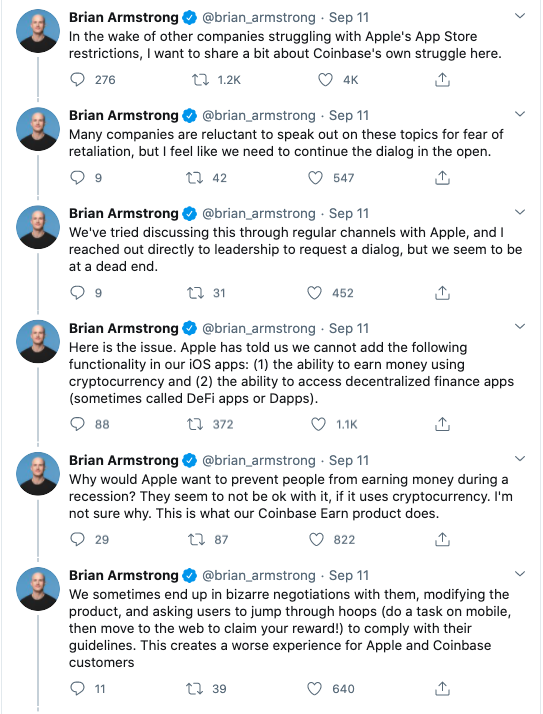Viewport: 543px width, 714px height.
Task: Open Sep 11 timestamp on the recession tweet
Action: (x=349, y=460)
